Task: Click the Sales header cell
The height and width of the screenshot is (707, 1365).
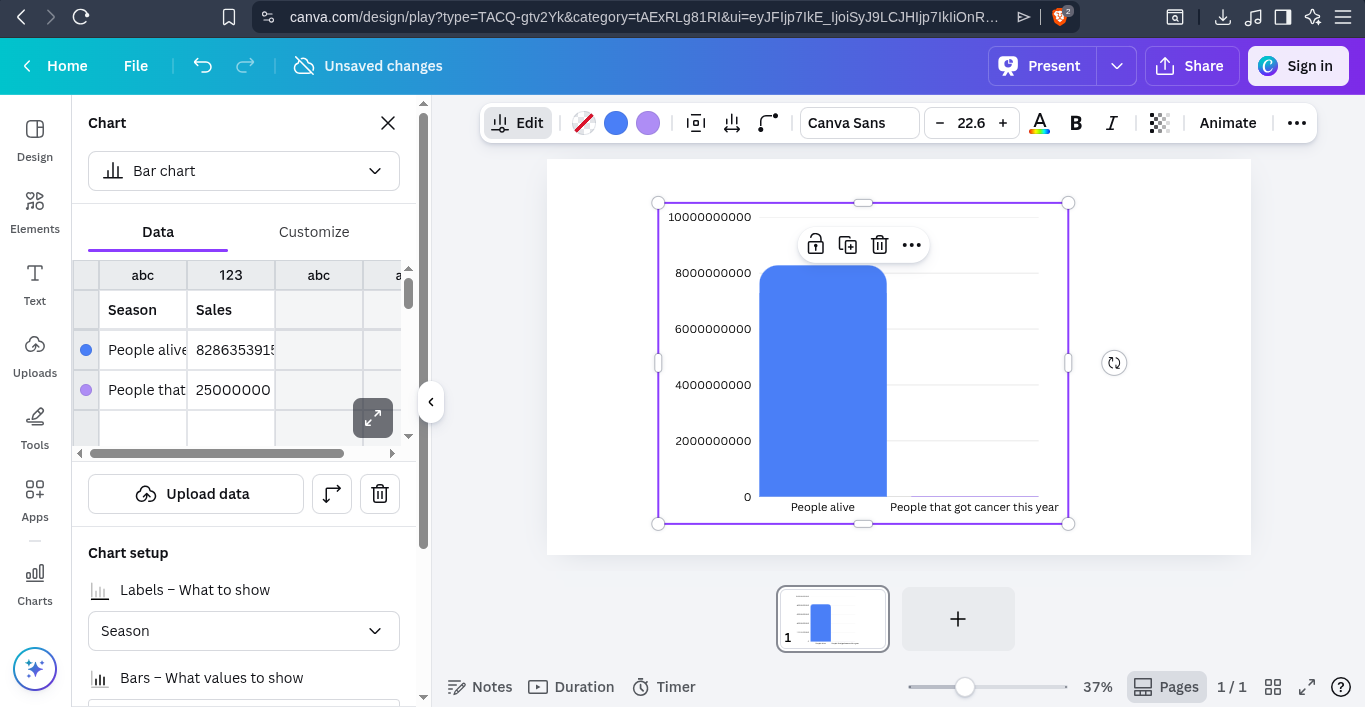Action: 231,310
